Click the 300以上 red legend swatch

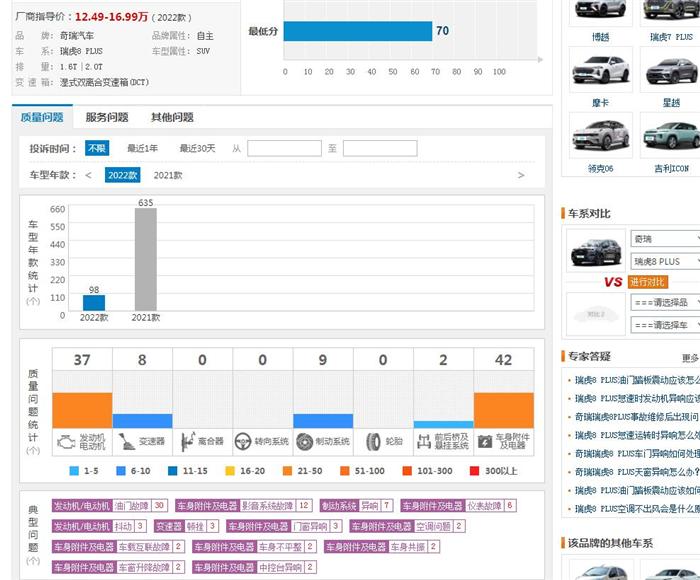(x=474, y=471)
